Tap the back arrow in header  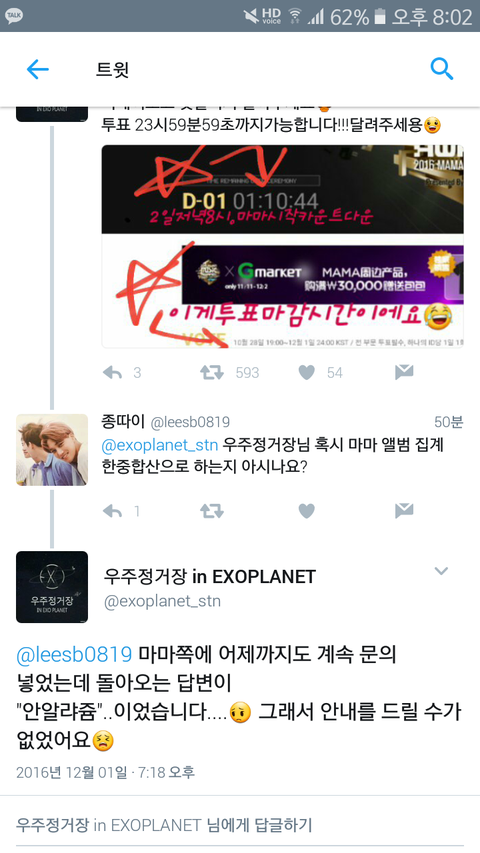pyautogui.click(x=38, y=70)
